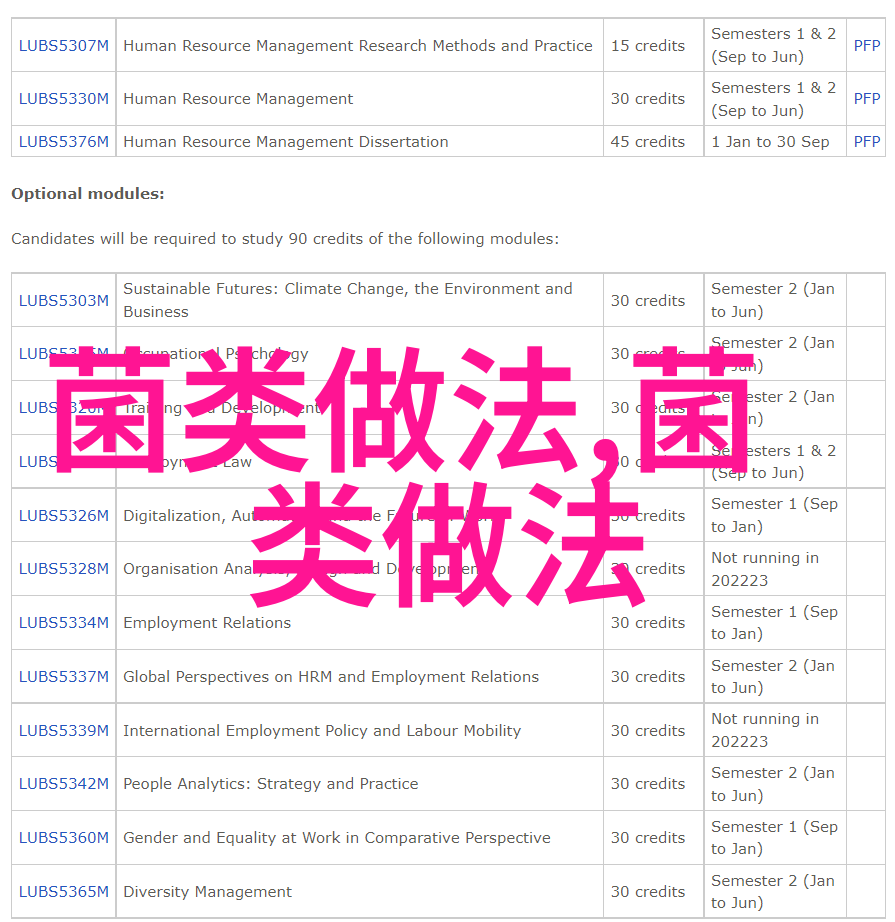Open PFP link for Human Resource Management row
Viewport: 895px width, 922px height.
coord(867,99)
